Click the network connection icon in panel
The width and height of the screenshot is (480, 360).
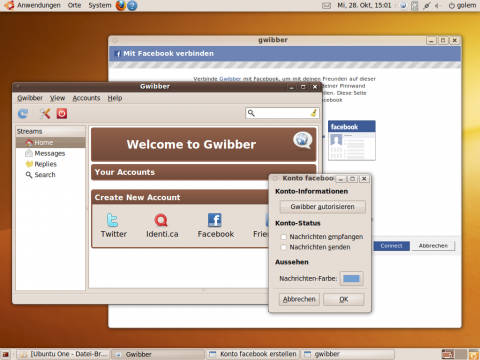tap(427, 6)
